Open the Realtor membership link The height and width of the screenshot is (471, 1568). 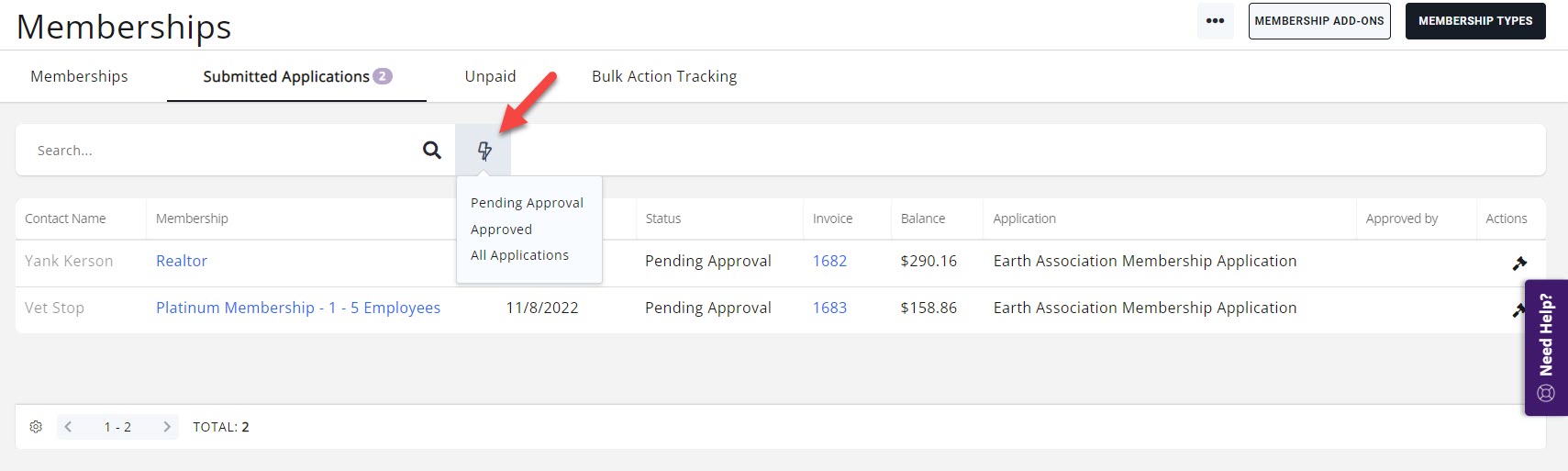click(182, 261)
